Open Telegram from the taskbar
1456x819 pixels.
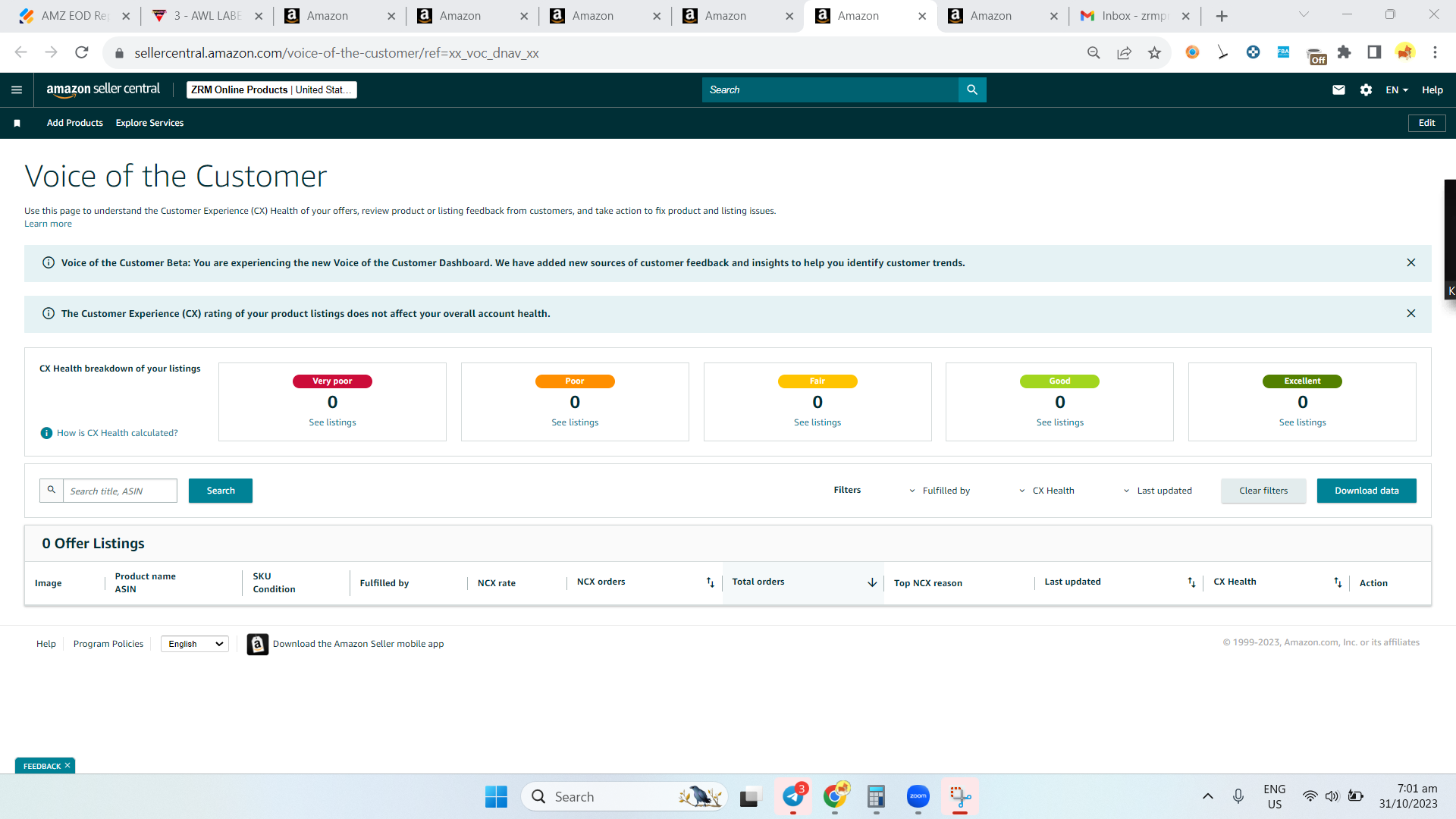click(793, 796)
